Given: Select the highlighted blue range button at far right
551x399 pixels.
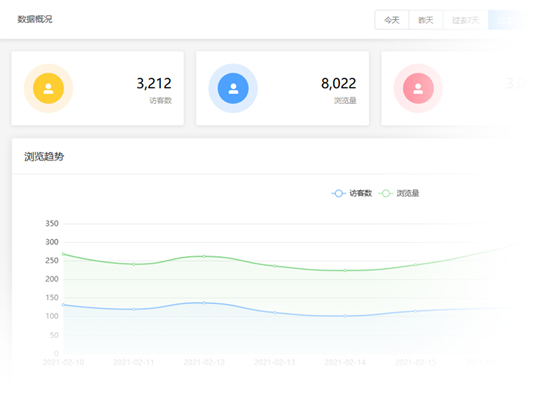Looking at the screenshot, I should (506, 20).
